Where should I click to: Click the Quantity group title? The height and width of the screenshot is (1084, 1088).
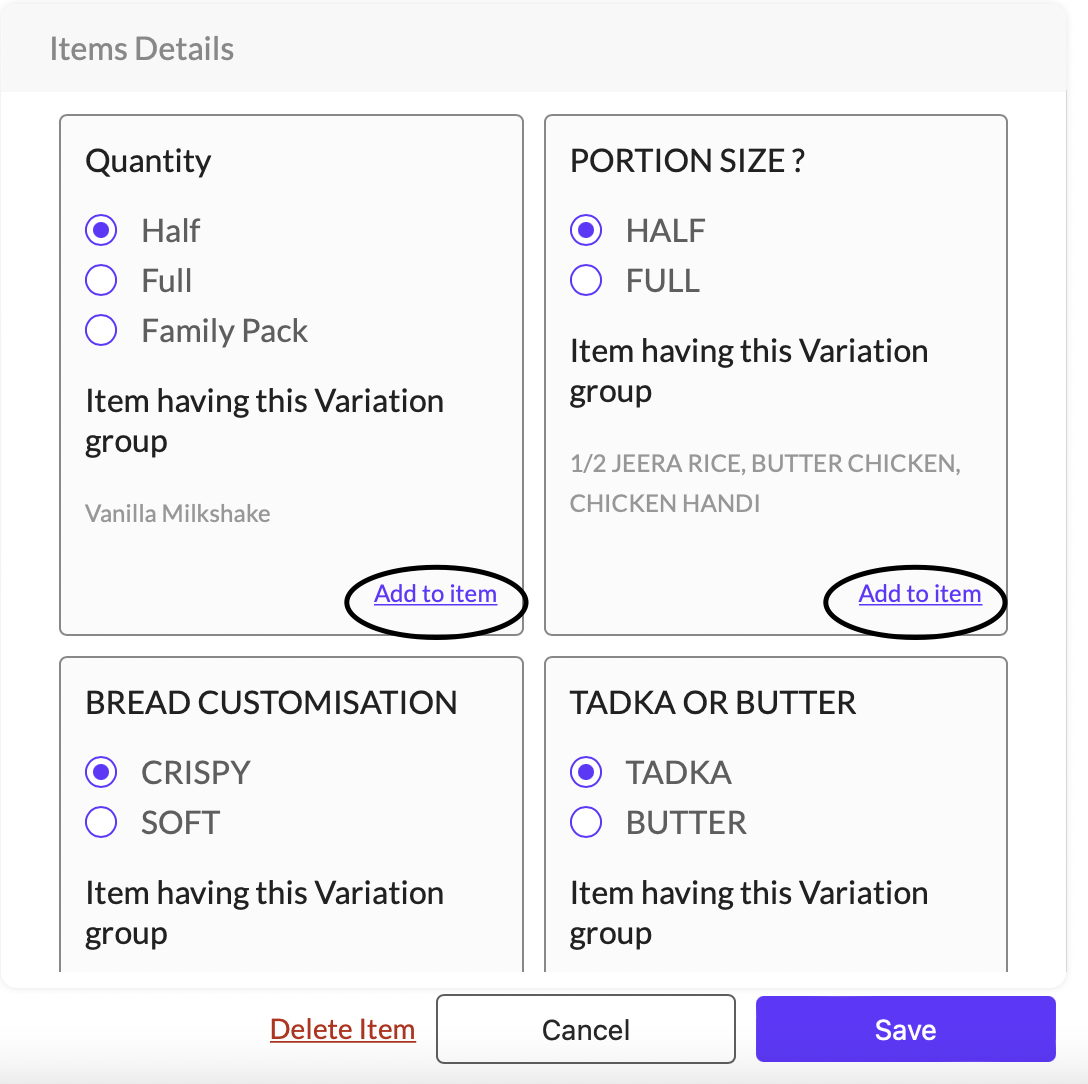coord(149,161)
